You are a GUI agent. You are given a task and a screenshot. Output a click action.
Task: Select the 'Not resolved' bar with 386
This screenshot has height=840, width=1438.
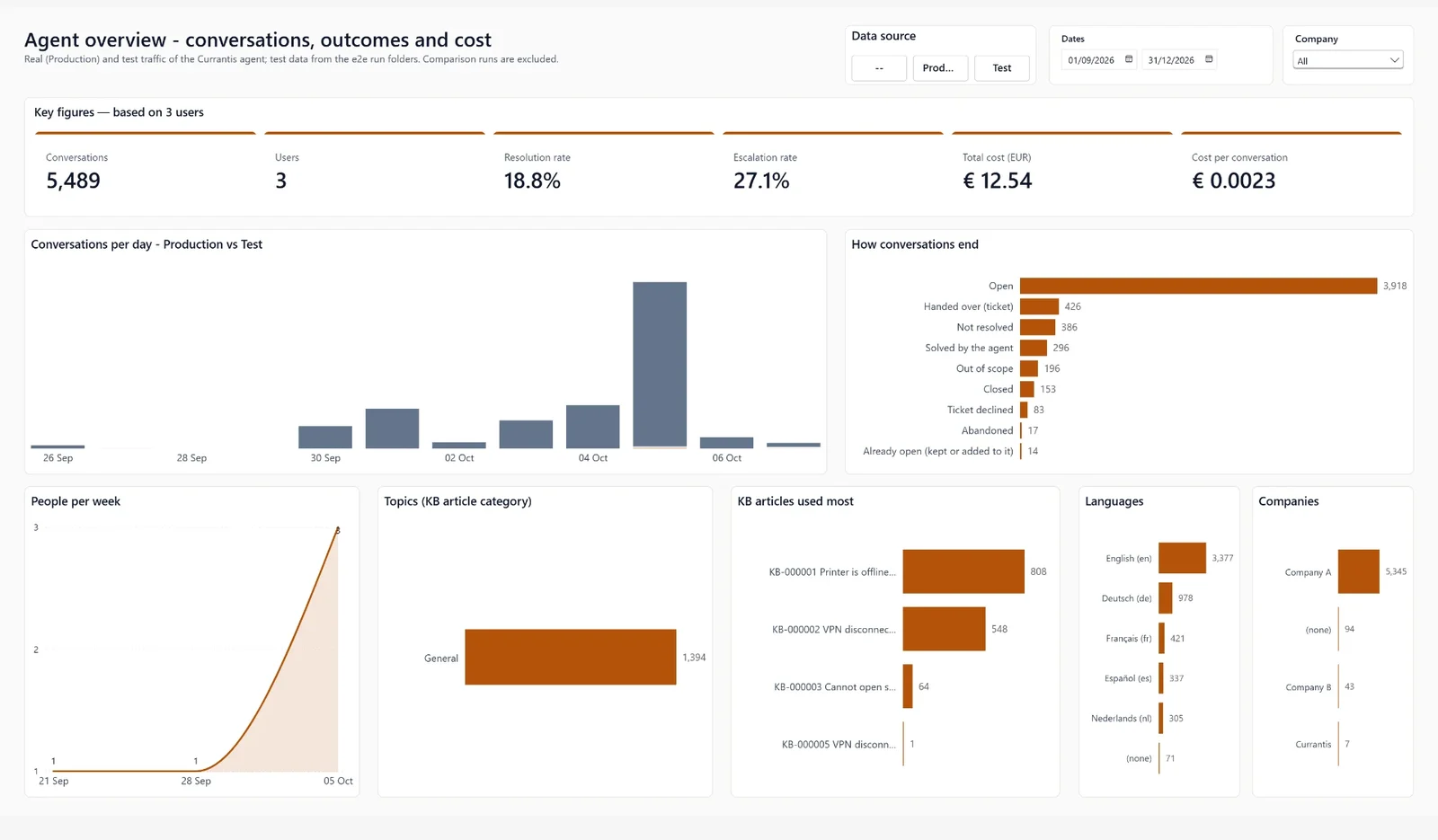pyautogui.click(x=1037, y=327)
